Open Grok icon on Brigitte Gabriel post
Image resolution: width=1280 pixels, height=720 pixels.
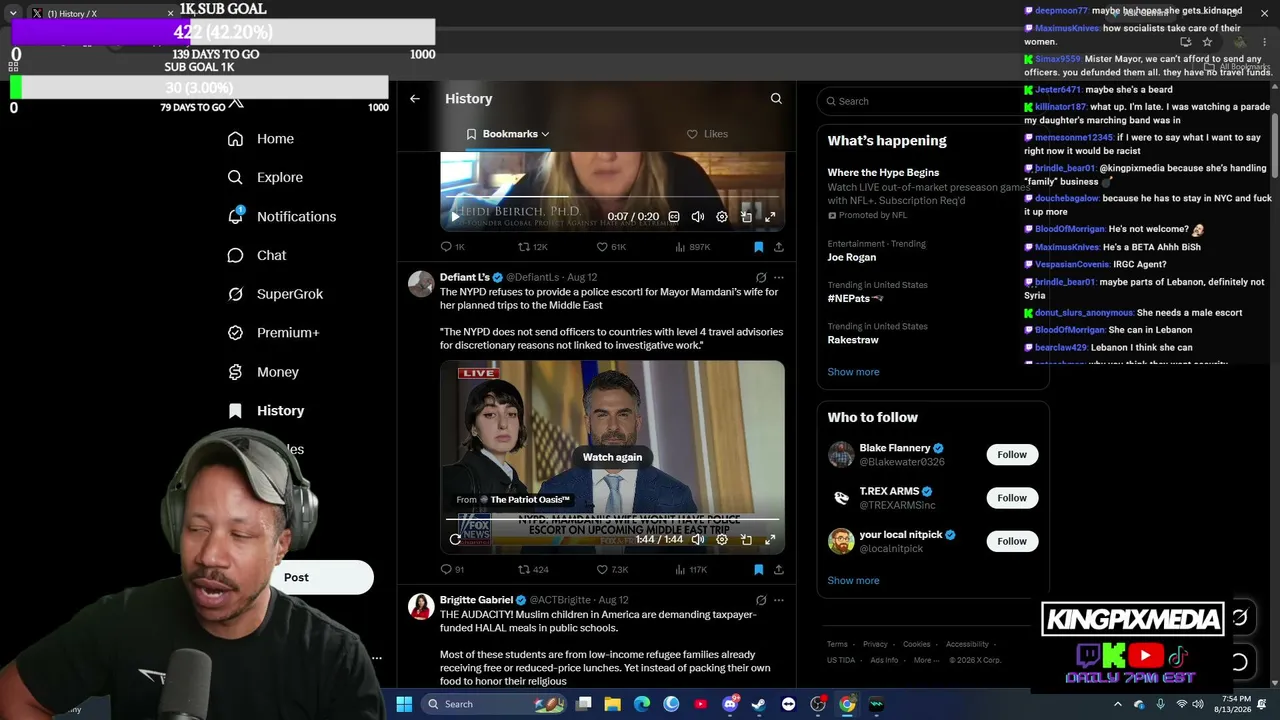(761, 600)
